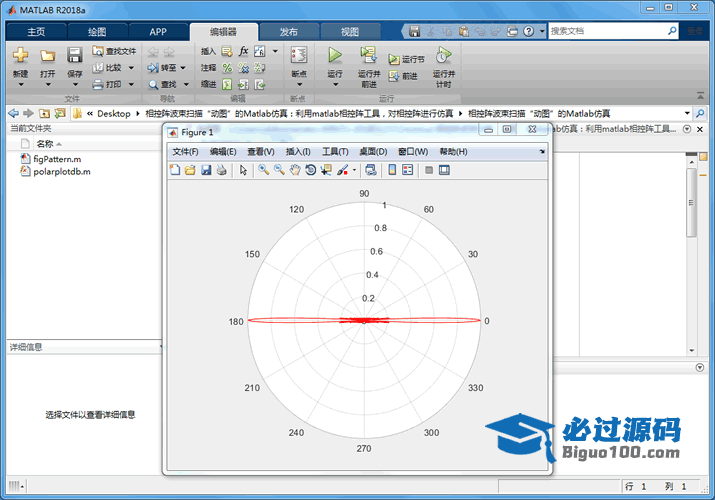Screen dimensions: 715x500
Task: Click the Show Plot Tools icon
Action: 444,170
